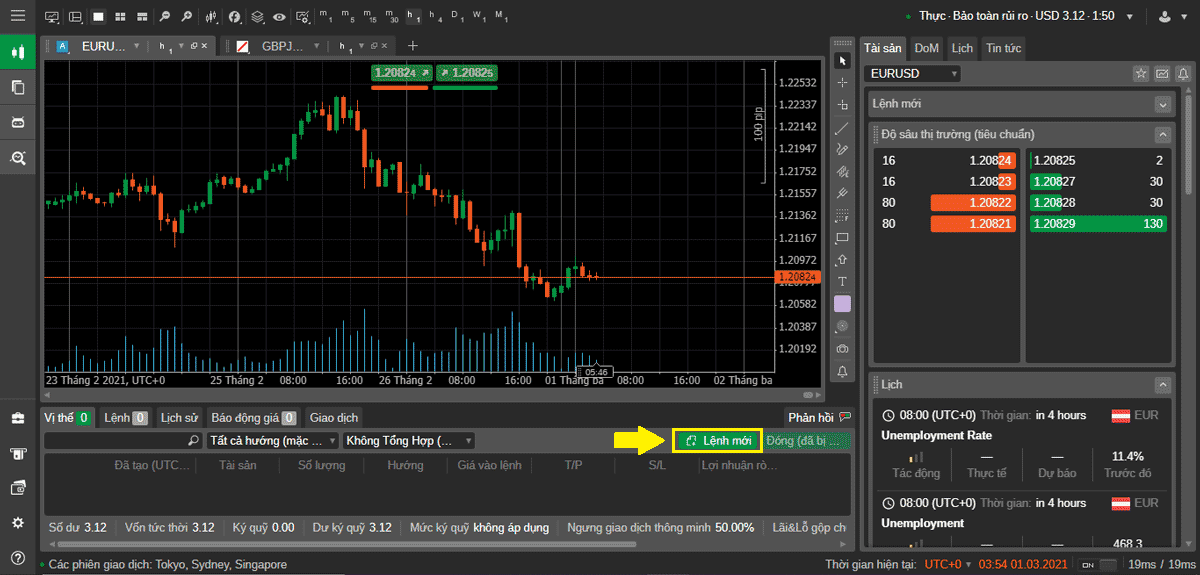This screenshot has width=1200, height=575.
Task: Select the trend line drawing tool
Action: tap(842, 127)
